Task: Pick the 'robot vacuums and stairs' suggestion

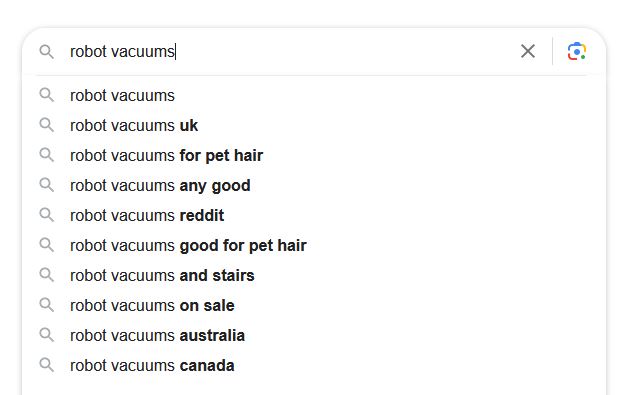Action: tap(314, 275)
